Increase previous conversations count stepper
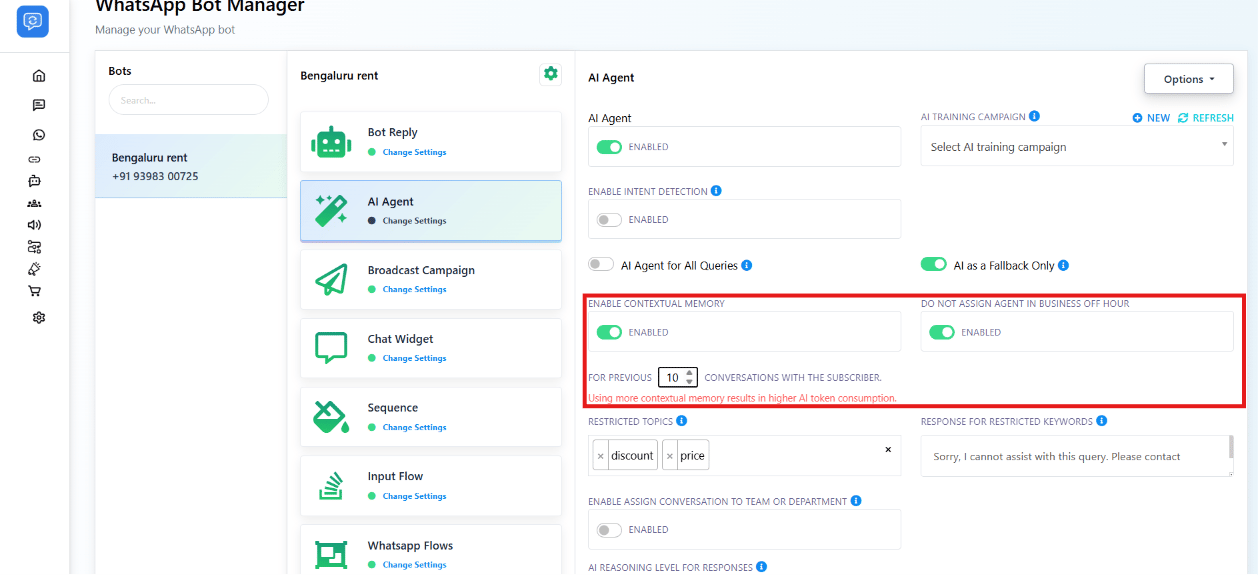 (x=690, y=373)
